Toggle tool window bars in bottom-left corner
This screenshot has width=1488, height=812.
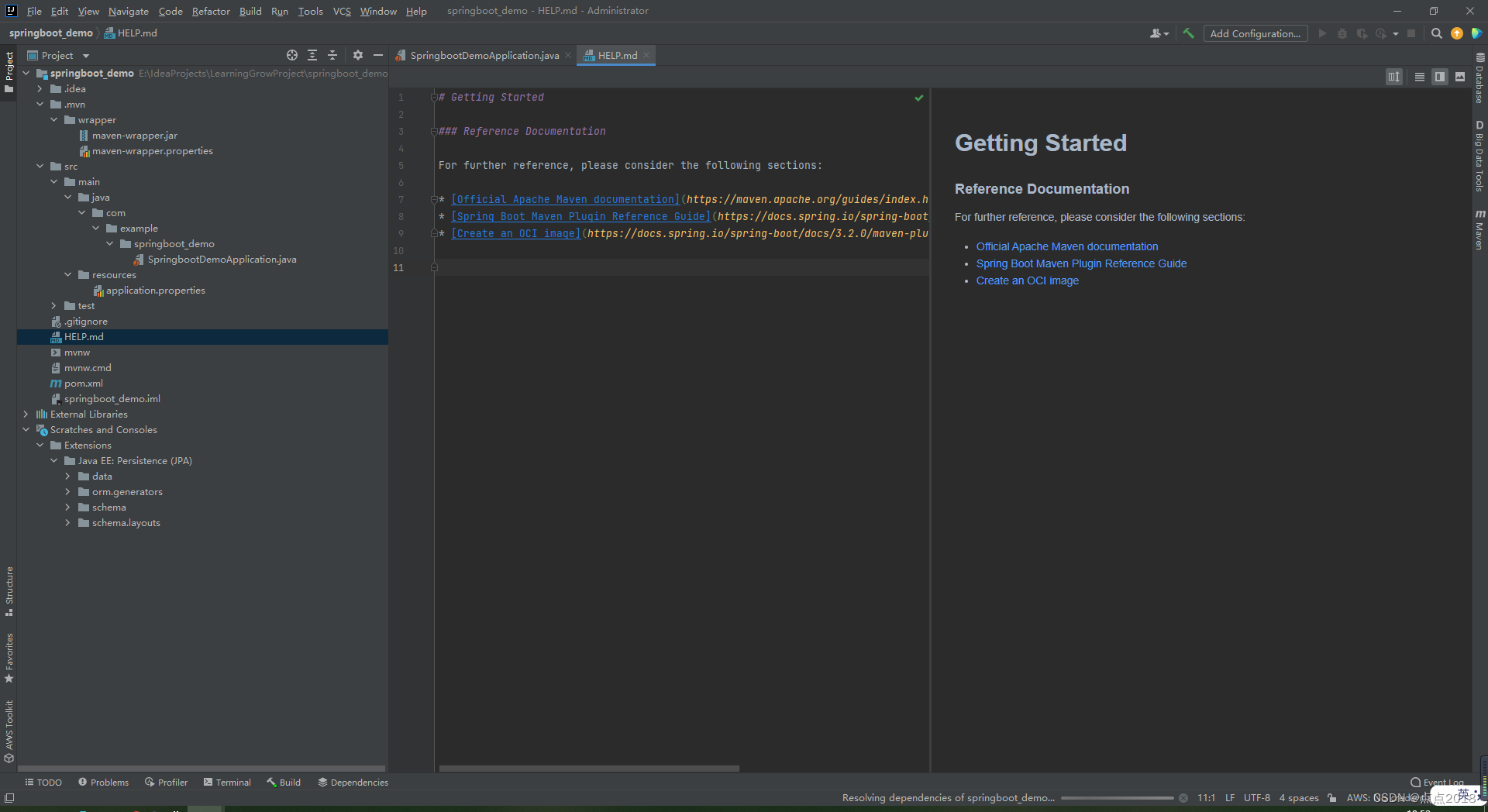(x=9, y=798)
